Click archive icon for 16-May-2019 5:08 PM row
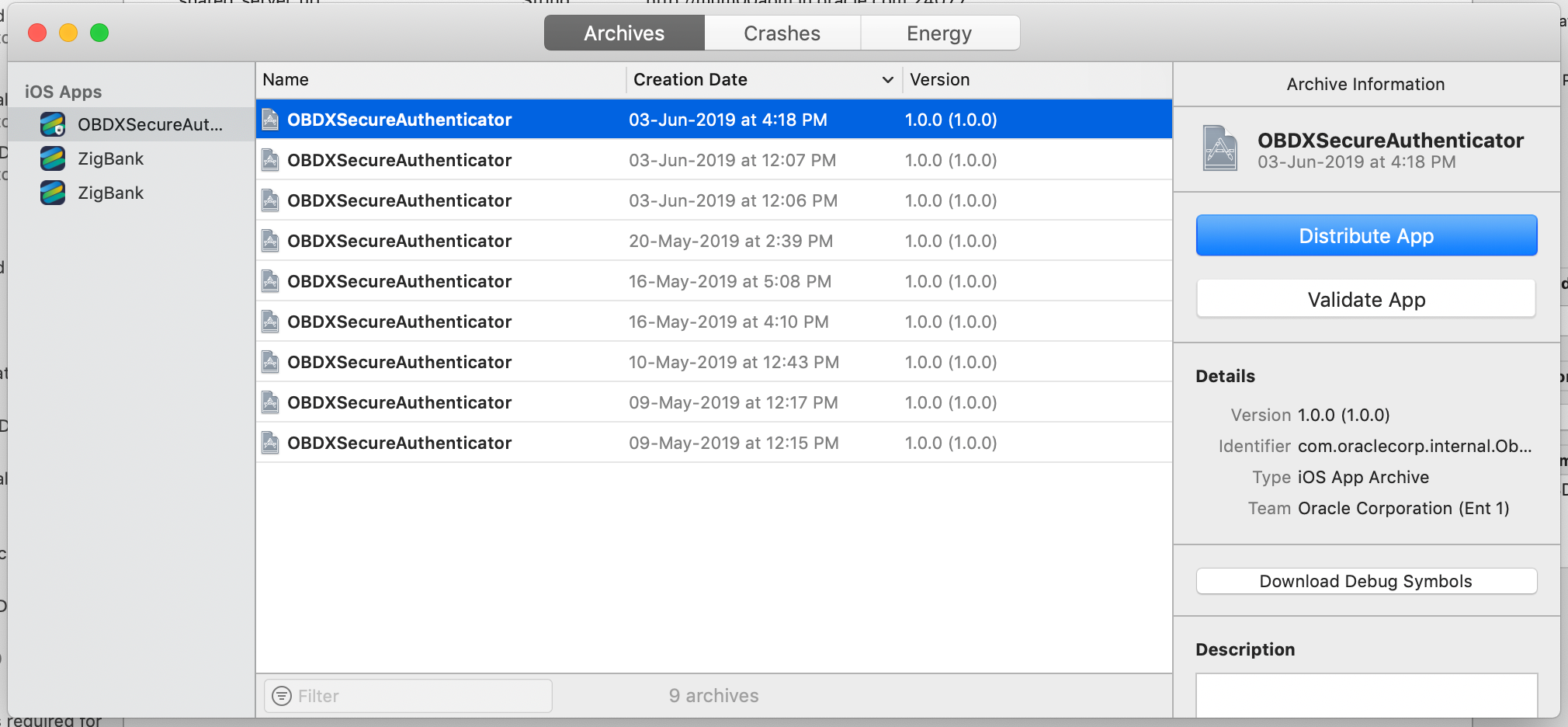This screenshot has height=727, width=1568. 270,281
